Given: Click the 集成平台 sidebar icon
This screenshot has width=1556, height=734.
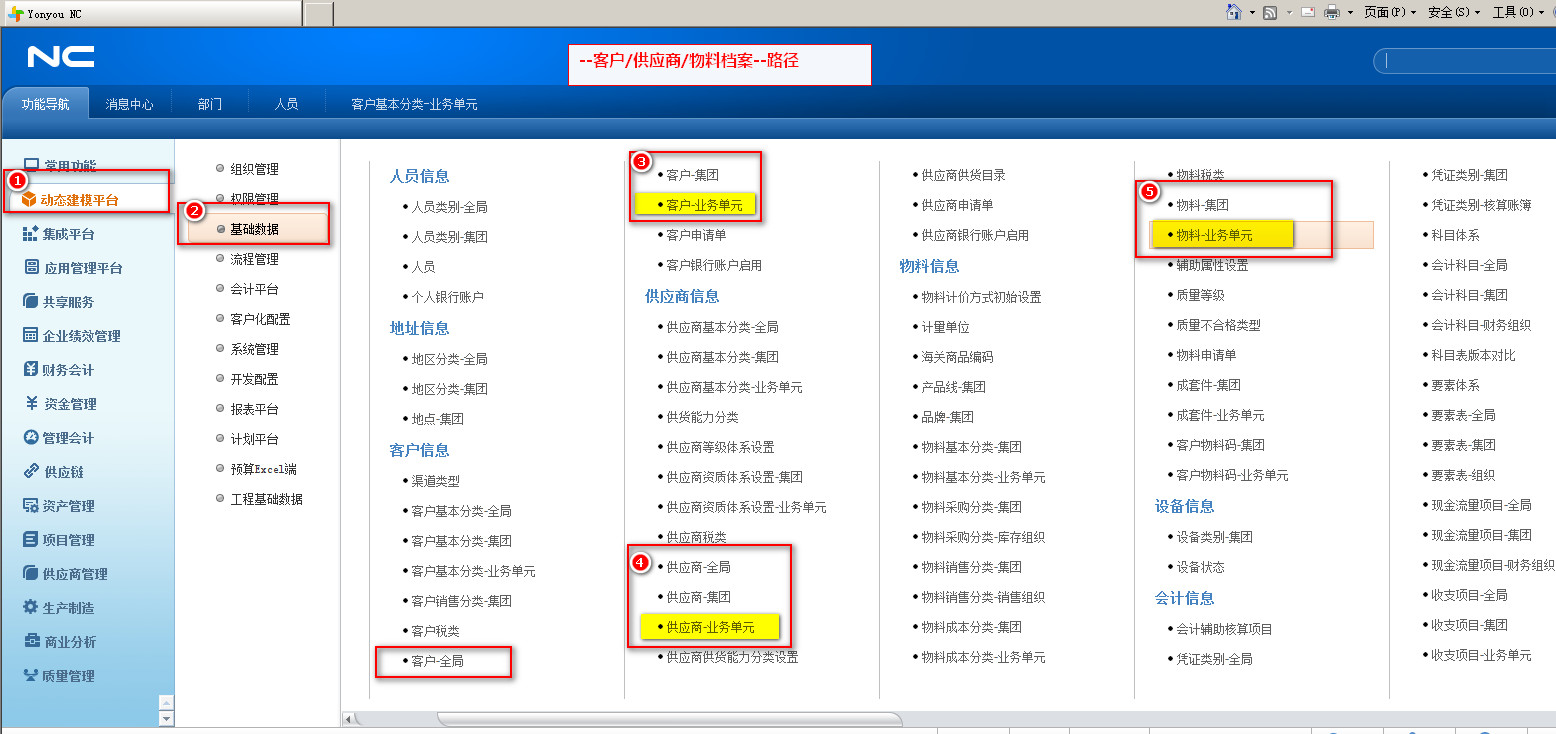Looking at the screenshot, I should [x=30, y=234].
